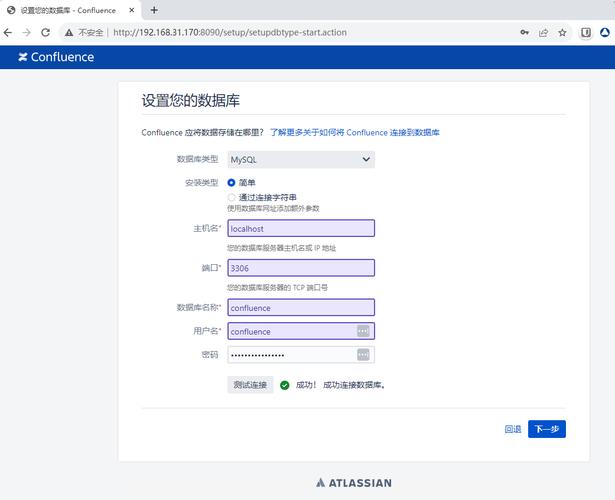The height and width of the screenshot is (500, 615).
Task: Open the learn more database connection link
Action: [x=355, y=133]
